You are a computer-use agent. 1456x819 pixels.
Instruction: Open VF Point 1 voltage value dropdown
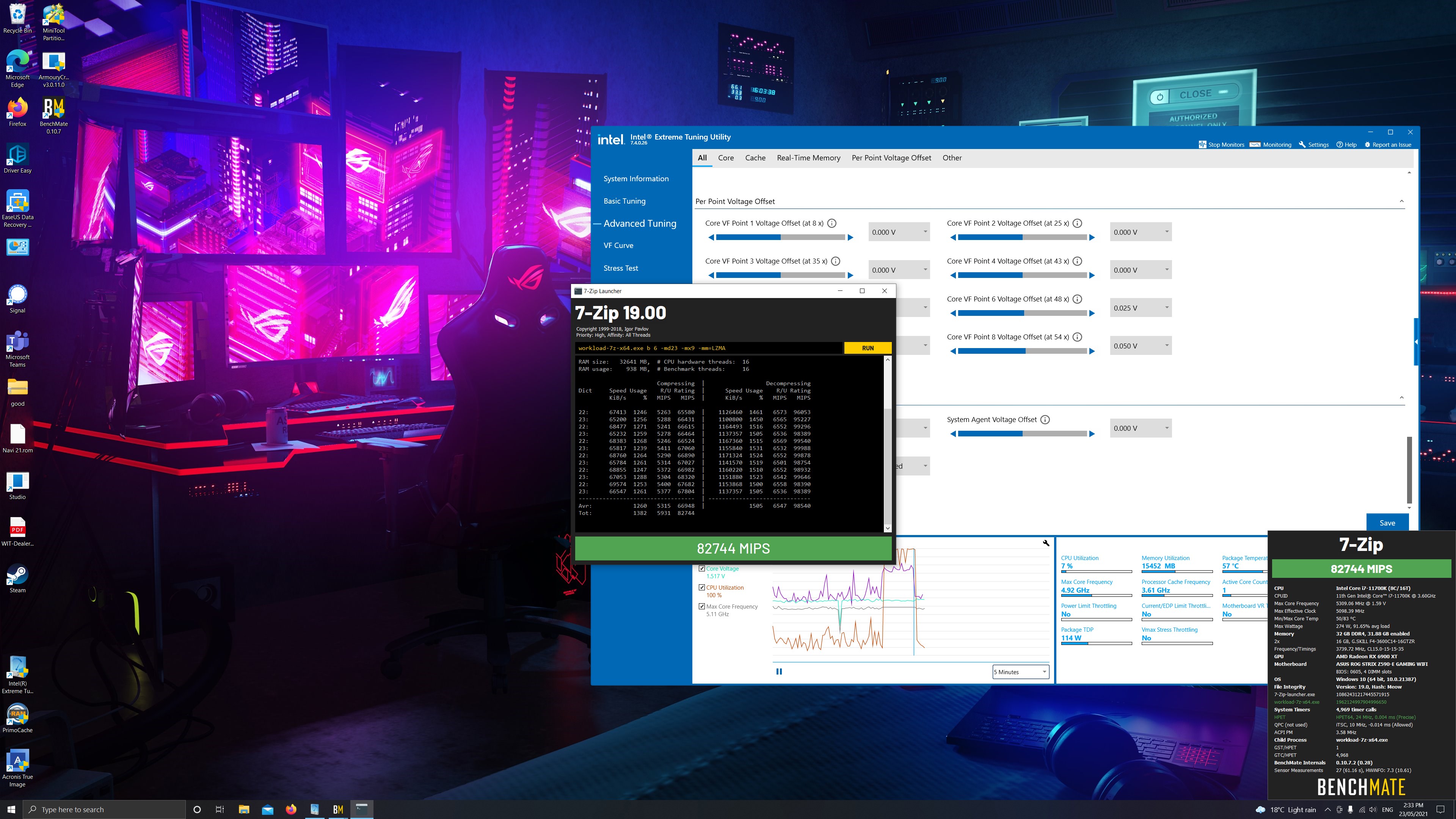(899, 232)
